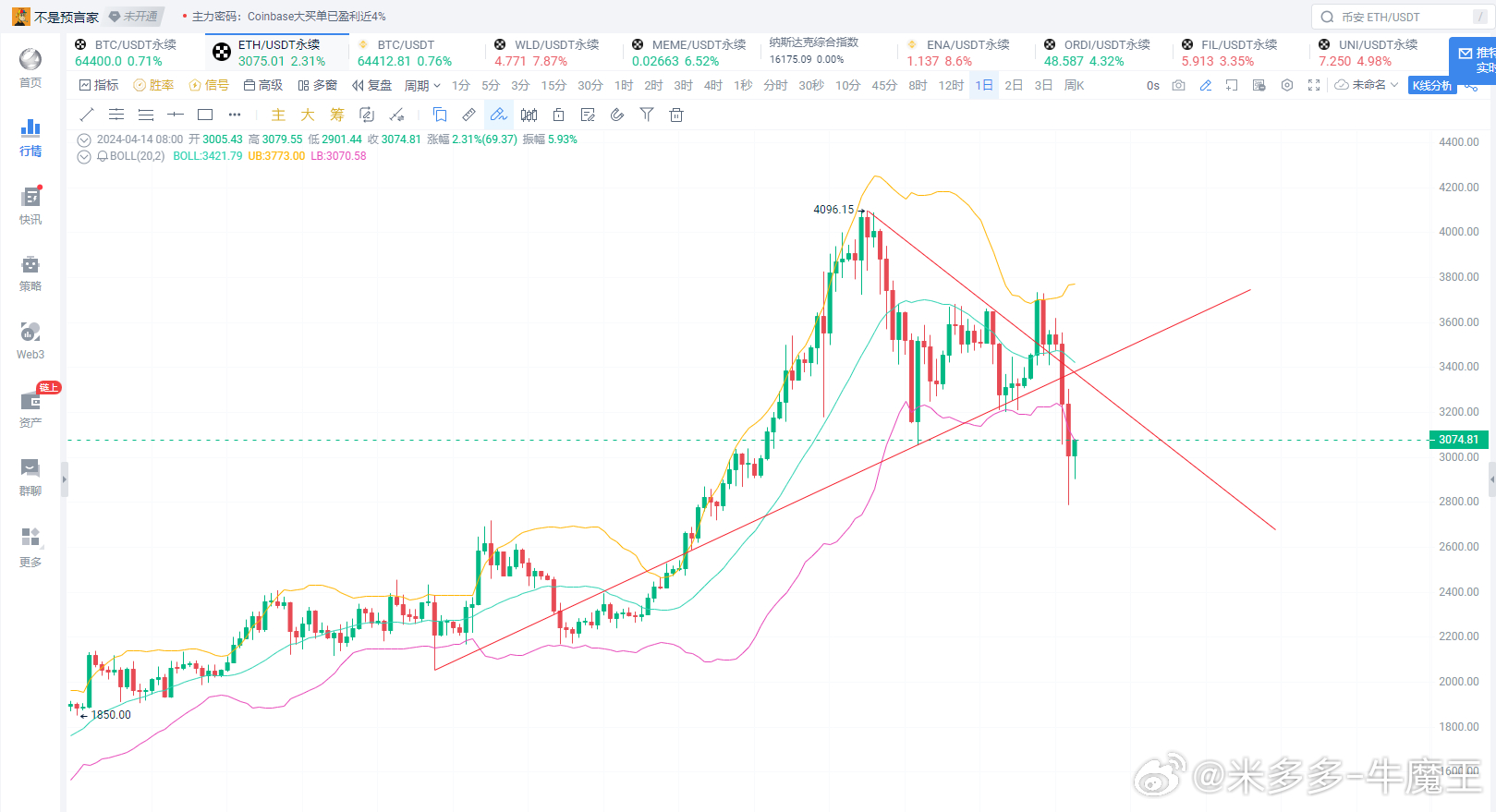Open the 群聊 group chat sidebar item
This screenshot has width=1496, height=812.
(30, 478)
